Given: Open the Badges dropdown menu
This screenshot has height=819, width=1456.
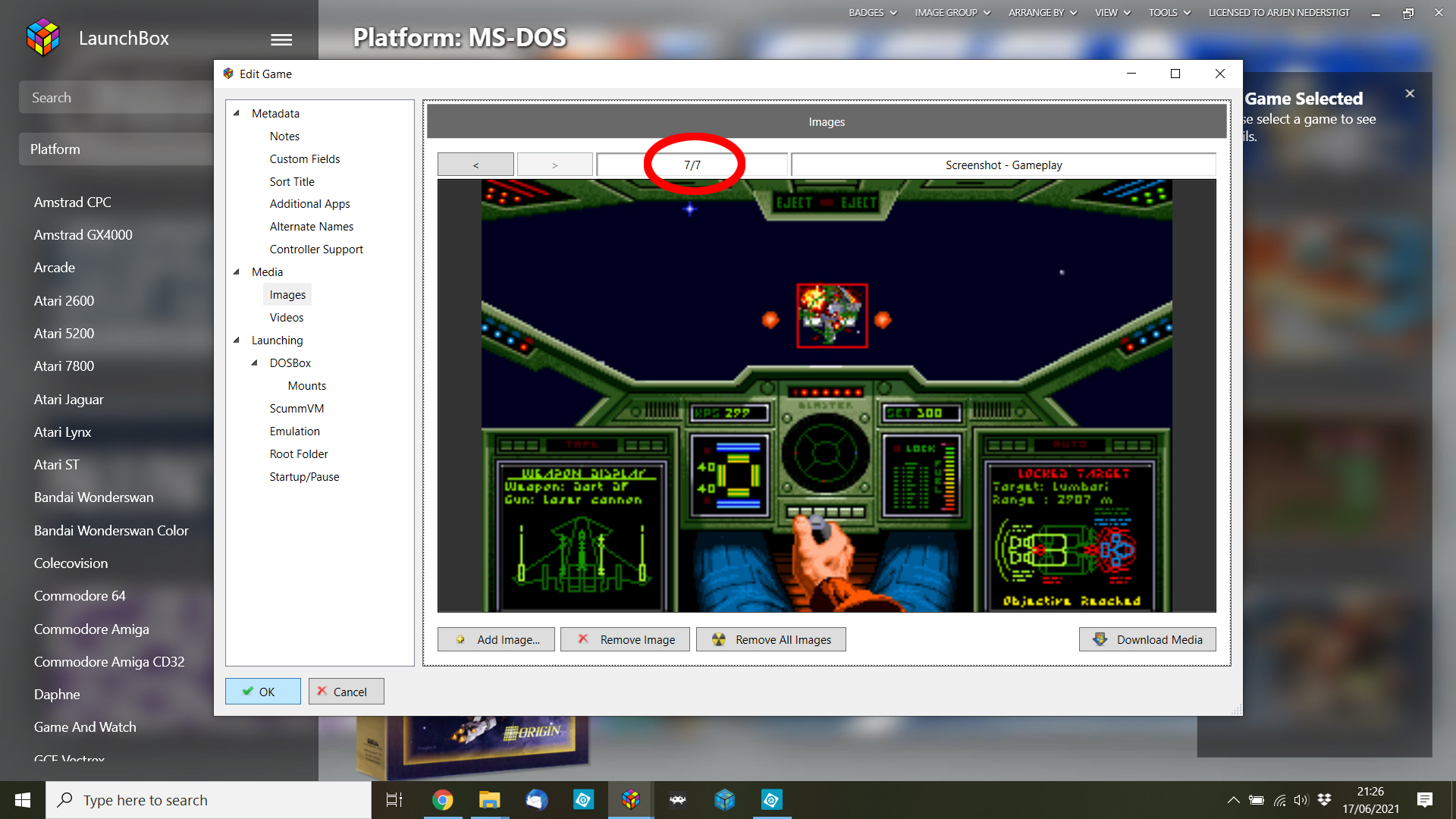Looking at the screenshot, I should [x=873, y=13].
